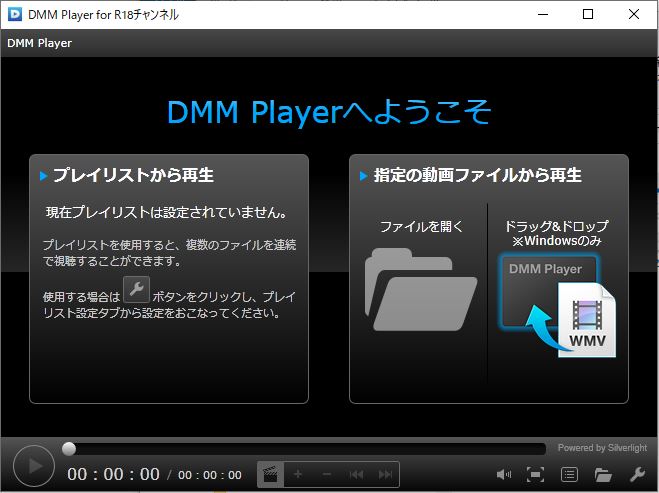Mute audio with the speaker icon
Screen dimensions: 659x493
(504, 475)
